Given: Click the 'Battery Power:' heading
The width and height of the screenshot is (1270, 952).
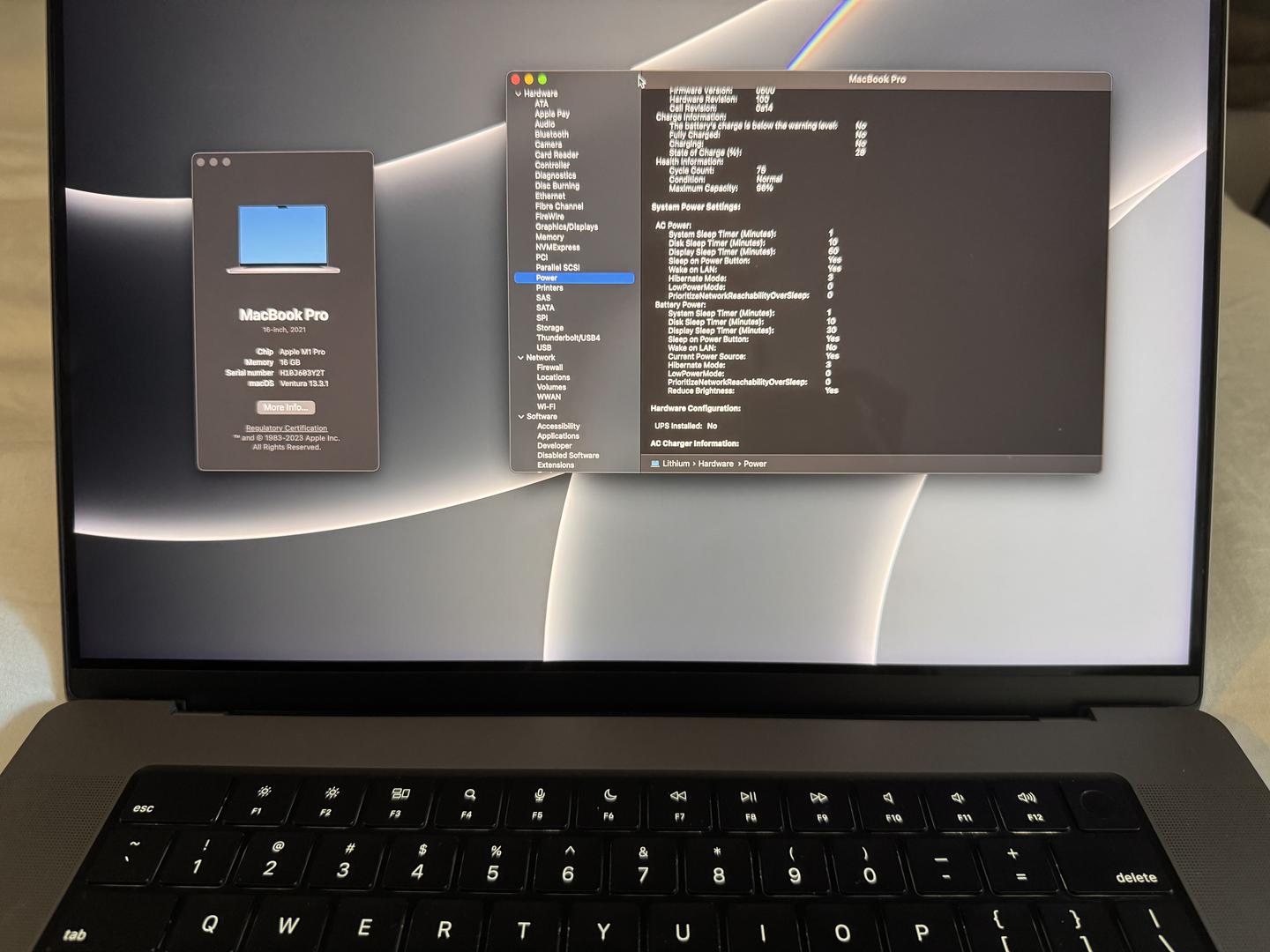Looking at the screenshot, I should (680, 305).
